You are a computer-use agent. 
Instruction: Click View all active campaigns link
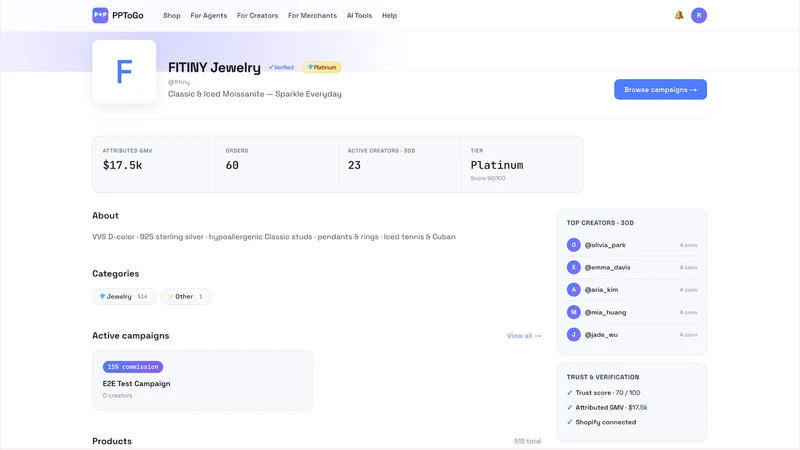(x=523, y=336)
